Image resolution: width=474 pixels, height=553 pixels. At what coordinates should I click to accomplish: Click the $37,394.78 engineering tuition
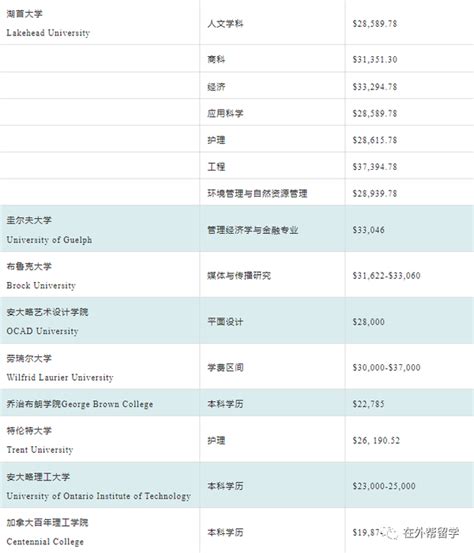375,166
